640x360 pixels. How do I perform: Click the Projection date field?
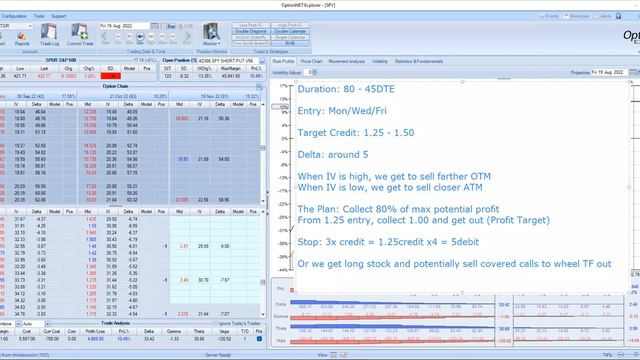[x=609, y=72]
